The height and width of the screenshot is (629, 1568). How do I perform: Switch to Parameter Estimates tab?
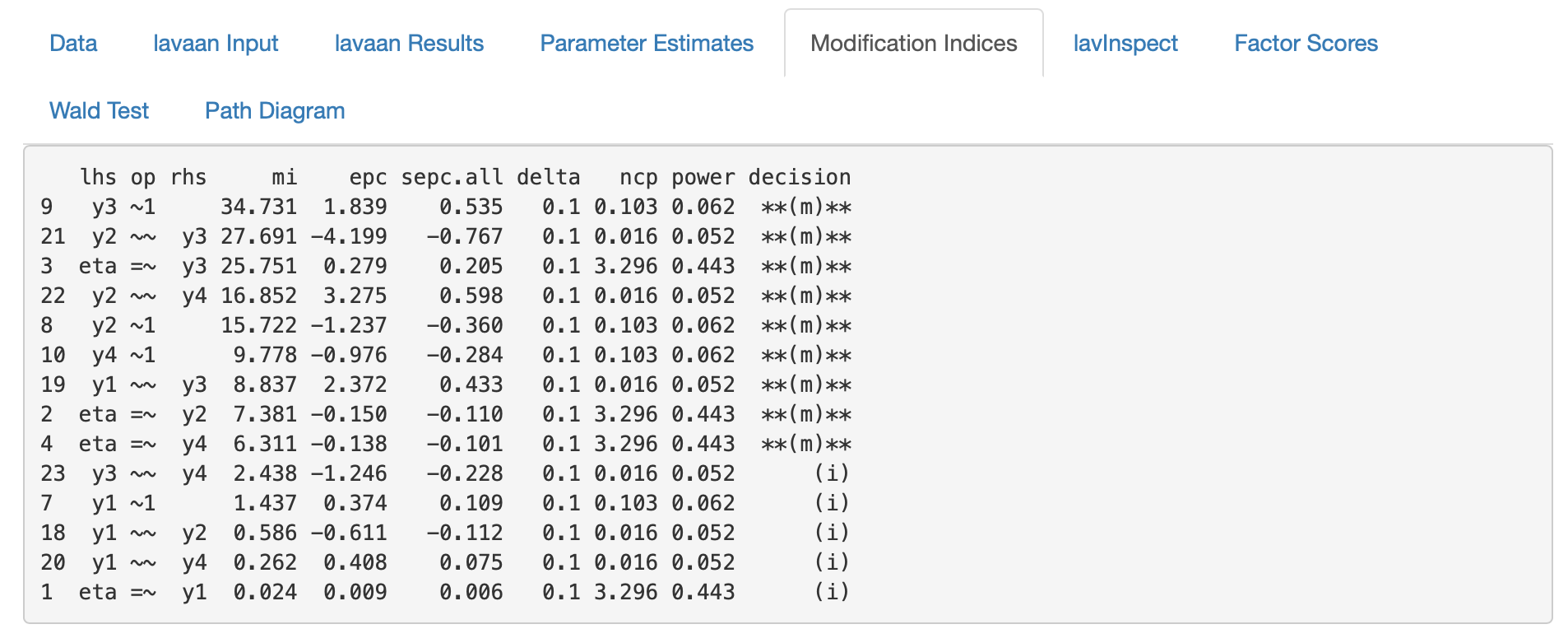[x=647, y=44]
